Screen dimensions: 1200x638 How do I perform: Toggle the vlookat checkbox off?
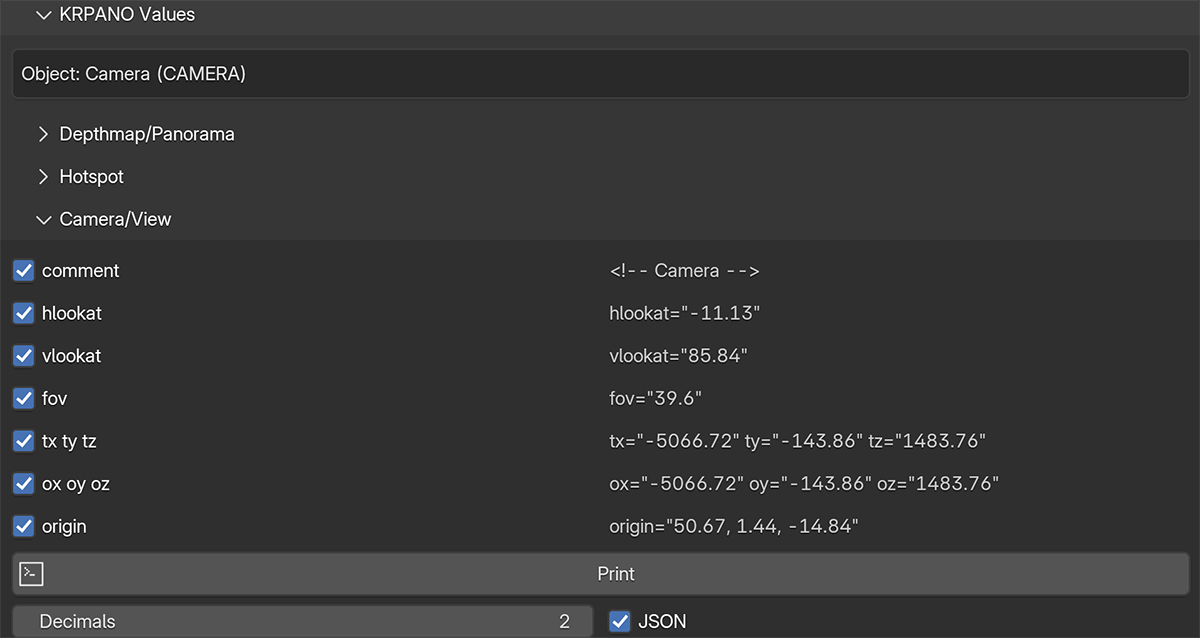point(24,356)
